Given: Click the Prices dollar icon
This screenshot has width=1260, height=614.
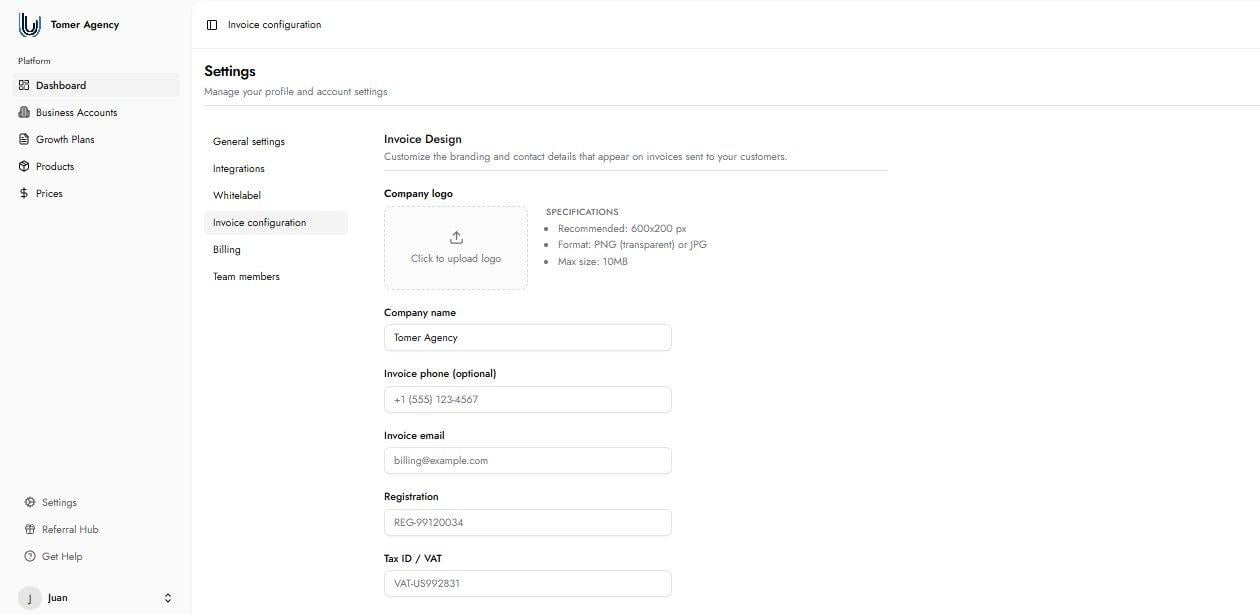Looking at the screenshot, I should coord(25,194).
